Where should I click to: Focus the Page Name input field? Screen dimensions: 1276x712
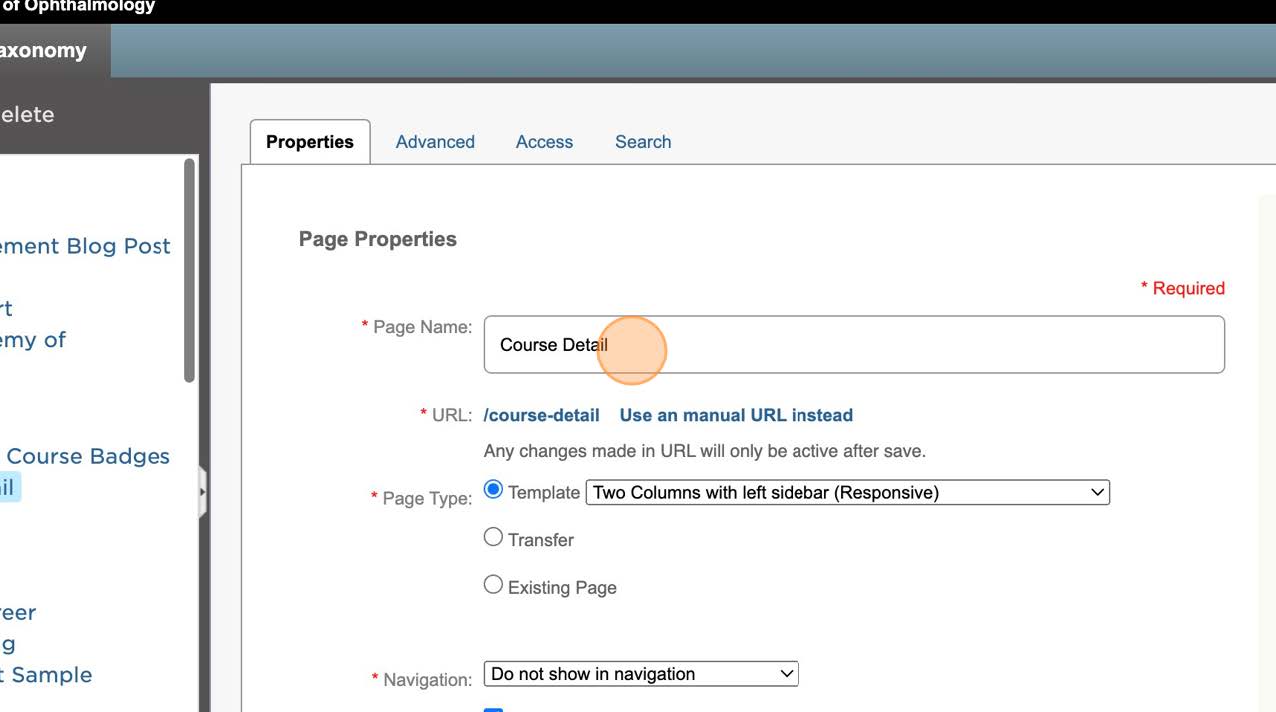pyautogui.click(x=854, y=345)
